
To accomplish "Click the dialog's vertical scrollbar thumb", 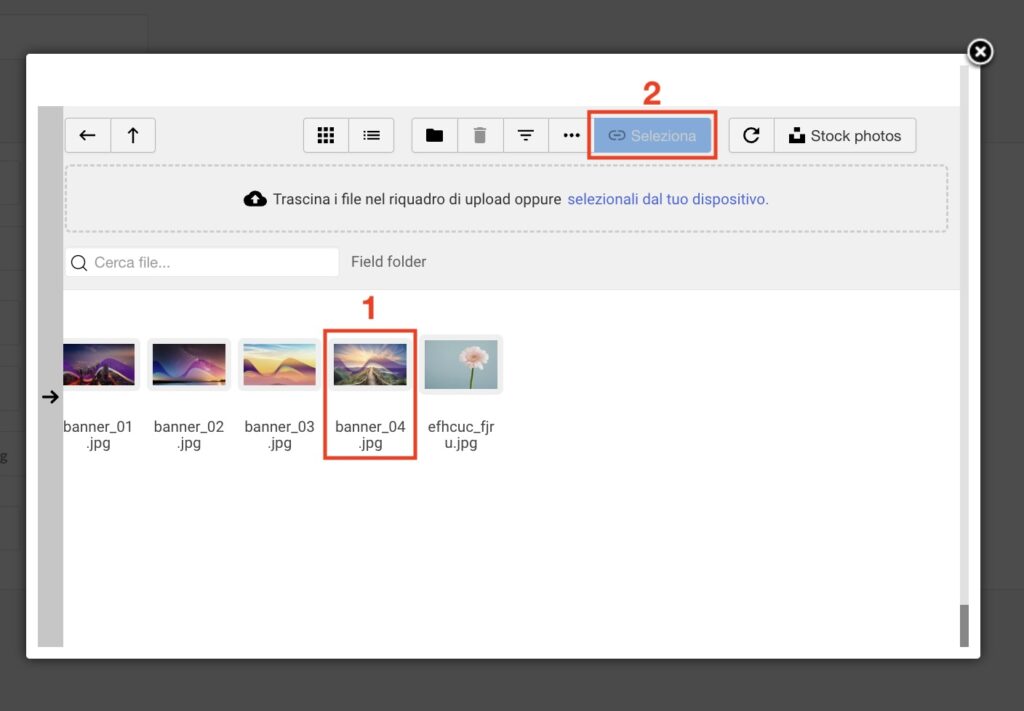I will point(964,625).
